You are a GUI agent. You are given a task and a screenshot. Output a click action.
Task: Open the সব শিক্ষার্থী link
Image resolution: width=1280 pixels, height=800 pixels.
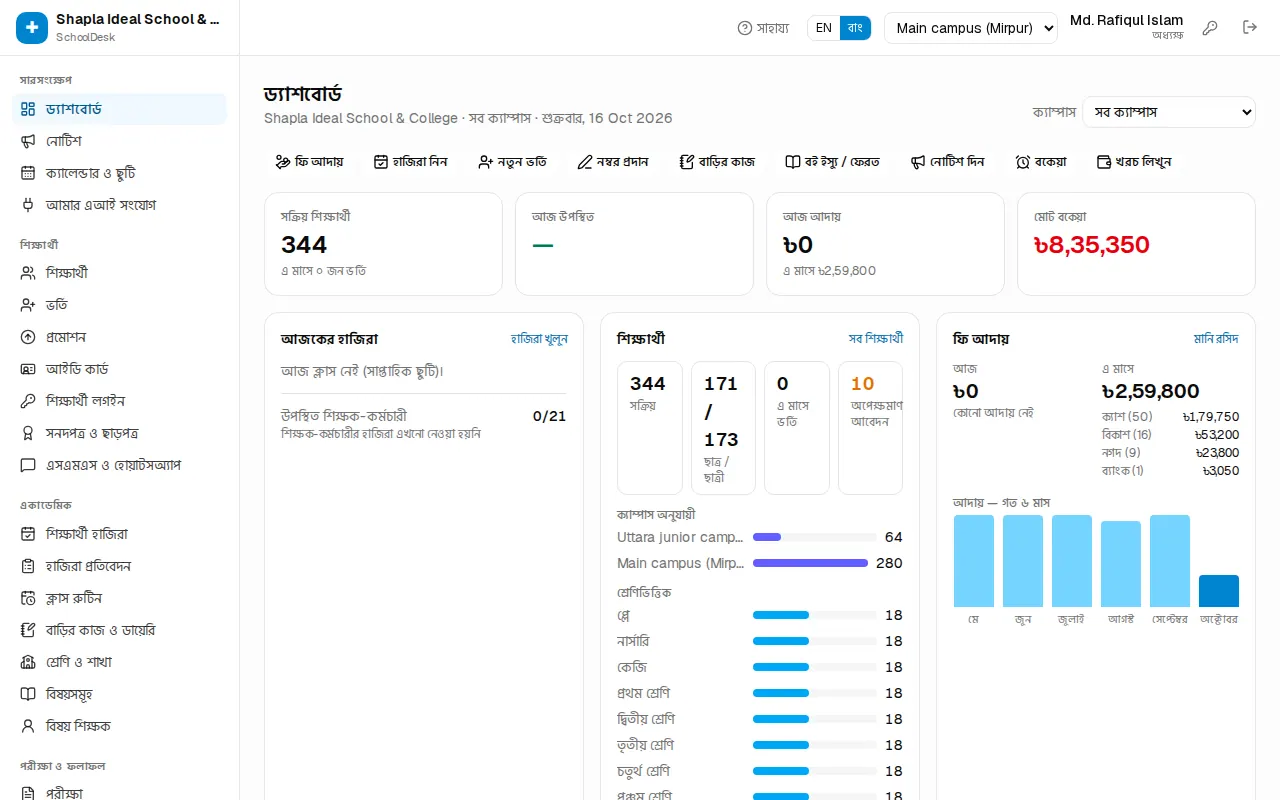click(x=876, y=339)
